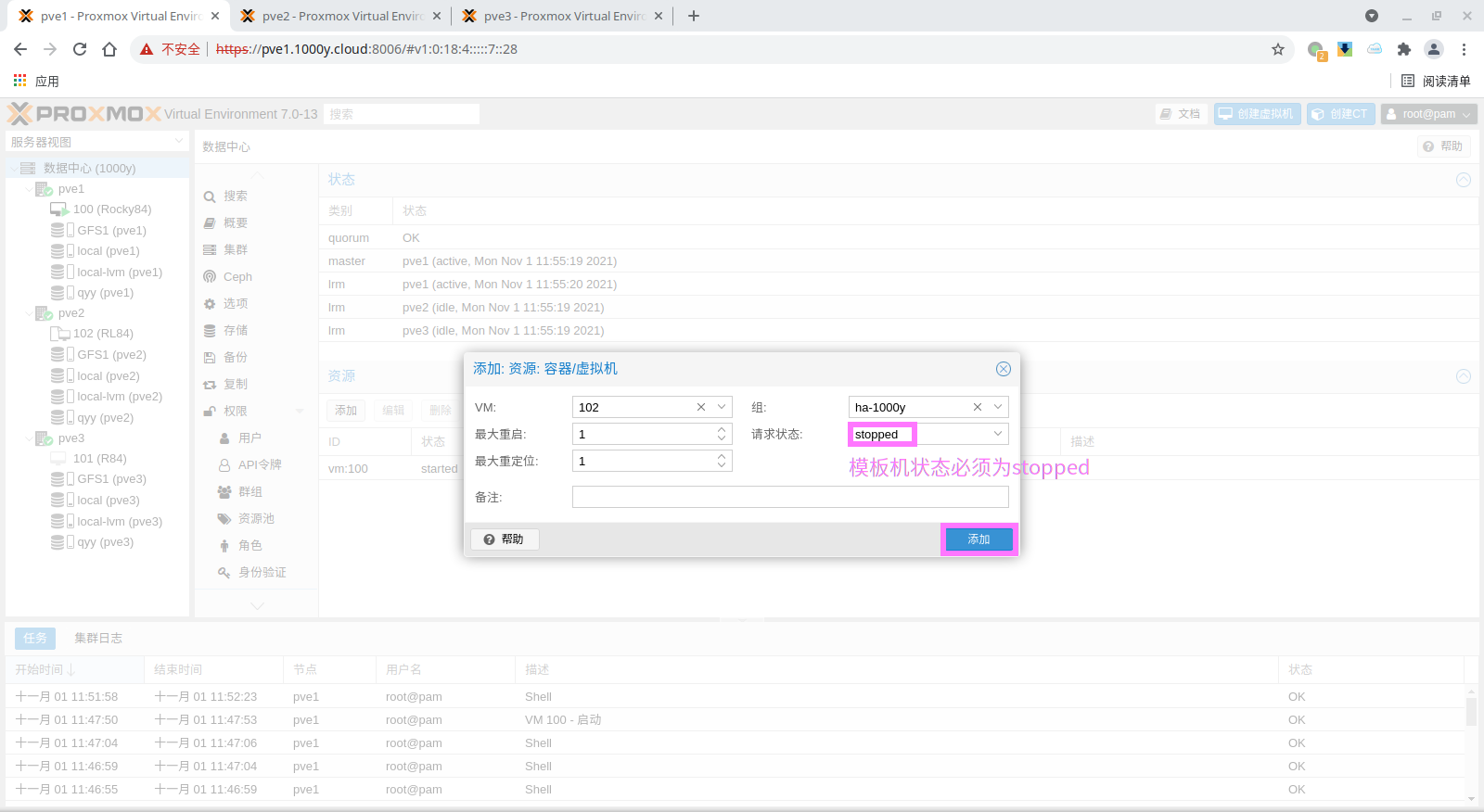
Task: Click the 帮助 button in dialog
Action: click(x=505, y=539)
